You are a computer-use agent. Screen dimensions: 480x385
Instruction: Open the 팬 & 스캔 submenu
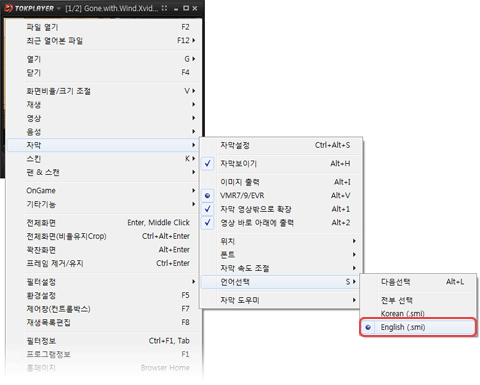tap(104, 172)
